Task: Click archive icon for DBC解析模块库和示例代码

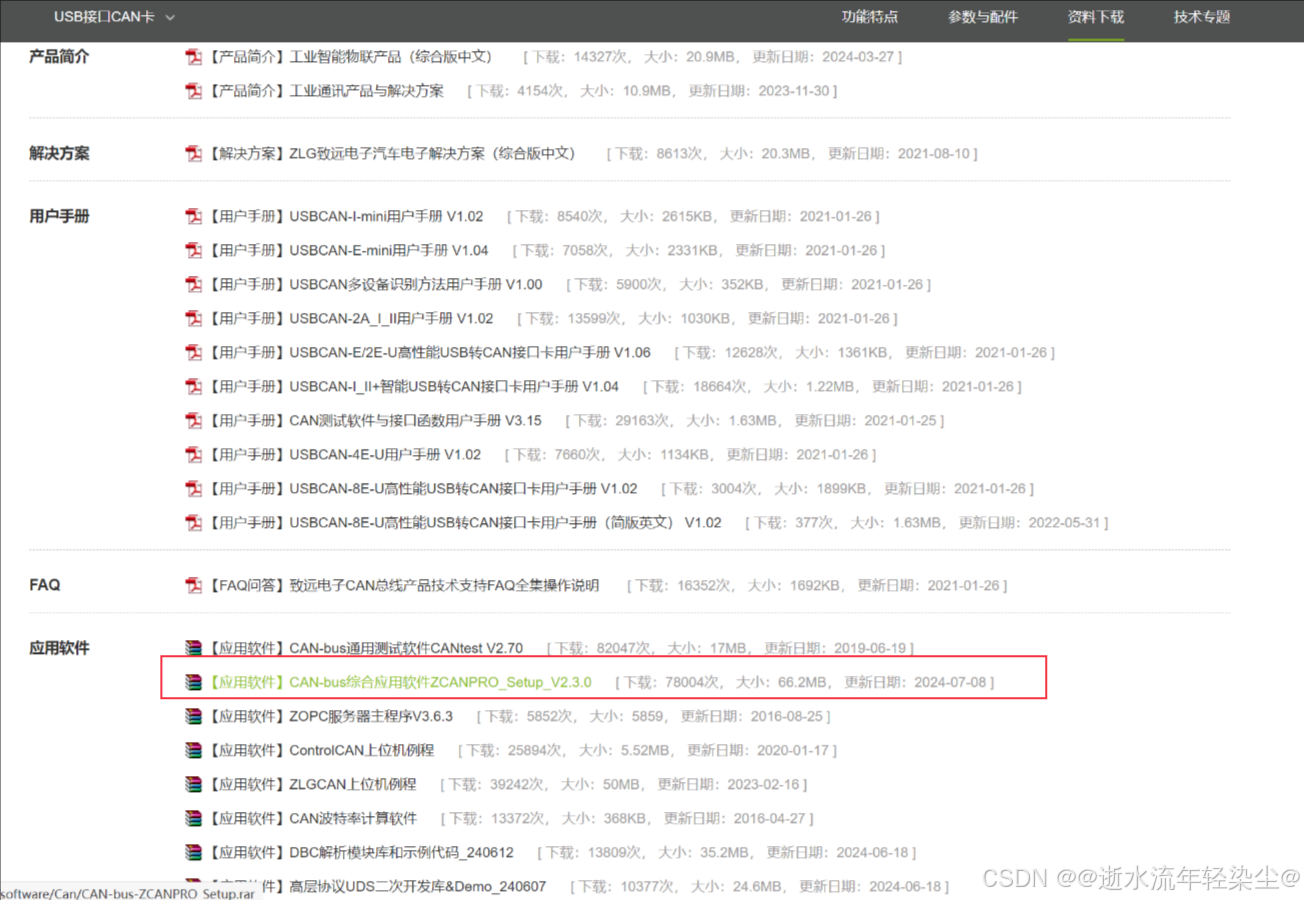Action: 193,853
